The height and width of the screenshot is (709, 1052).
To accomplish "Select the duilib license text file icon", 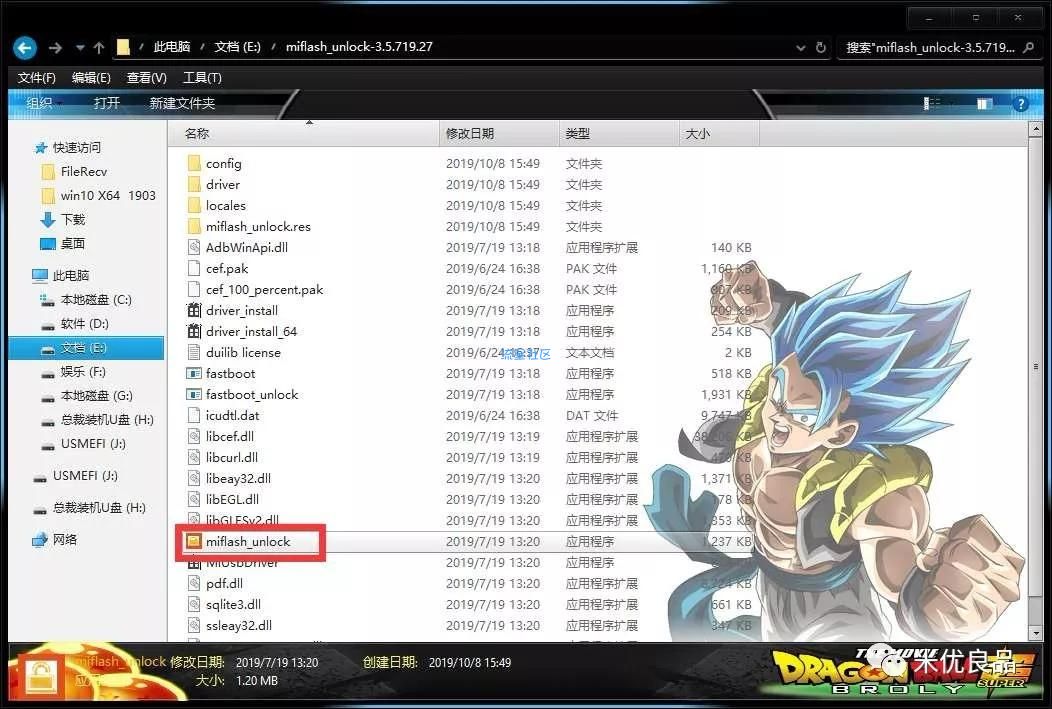I will tap(194, 352).
